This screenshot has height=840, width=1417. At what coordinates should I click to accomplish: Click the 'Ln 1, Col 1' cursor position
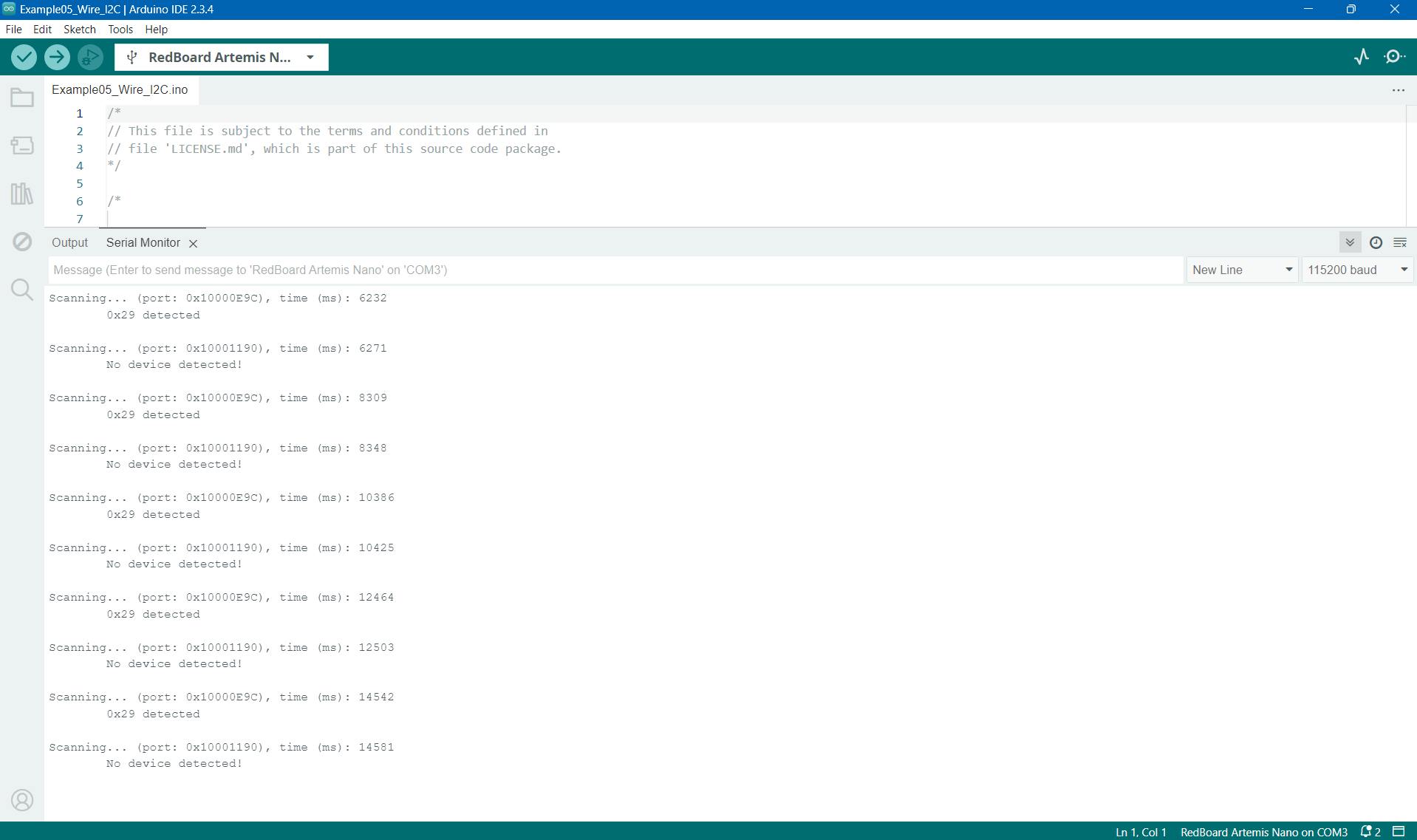click(1141, 832)
